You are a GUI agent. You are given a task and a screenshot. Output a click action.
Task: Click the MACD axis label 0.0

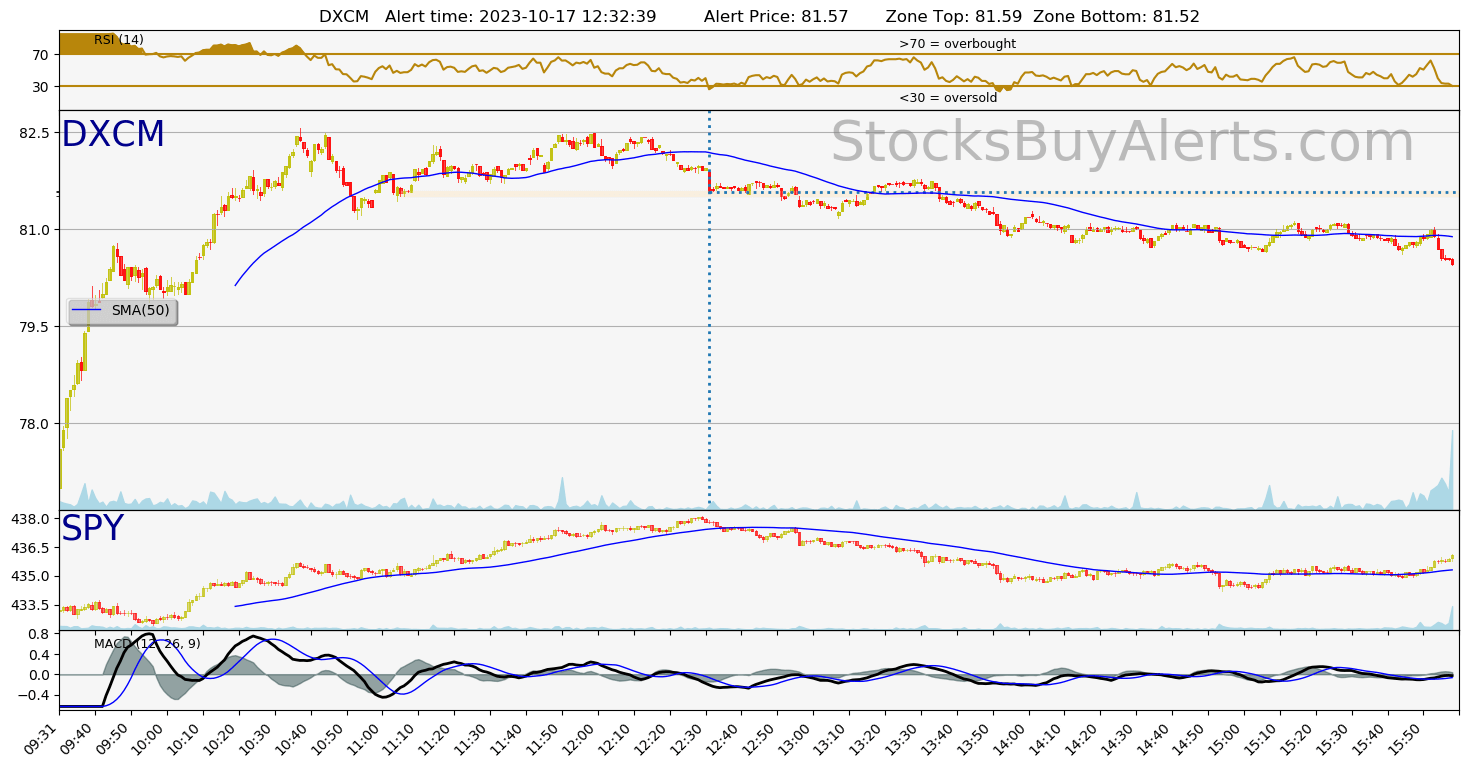pyautogui.click(x=38, y=675)
